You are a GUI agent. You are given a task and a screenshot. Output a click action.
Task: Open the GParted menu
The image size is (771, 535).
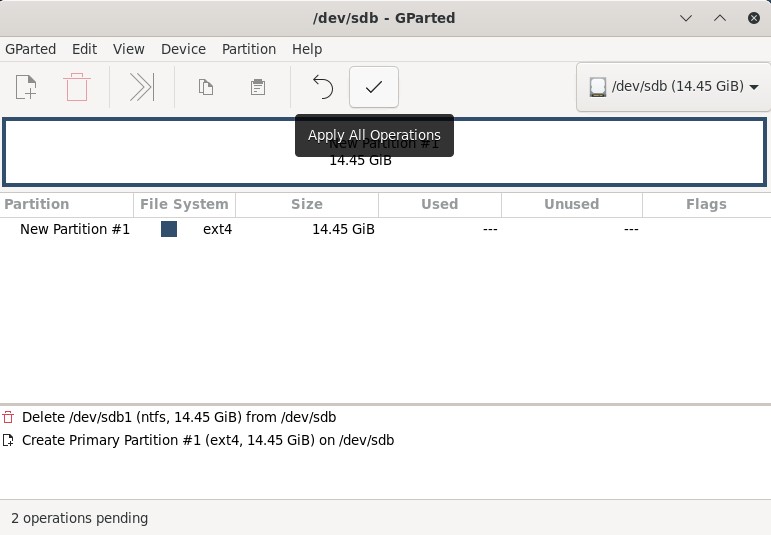[x=31, y=49]
